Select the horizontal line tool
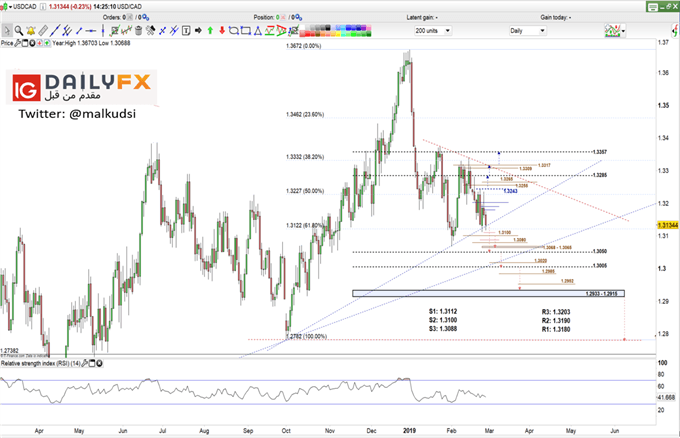680x438 pixels. click(x=91, y=31)
